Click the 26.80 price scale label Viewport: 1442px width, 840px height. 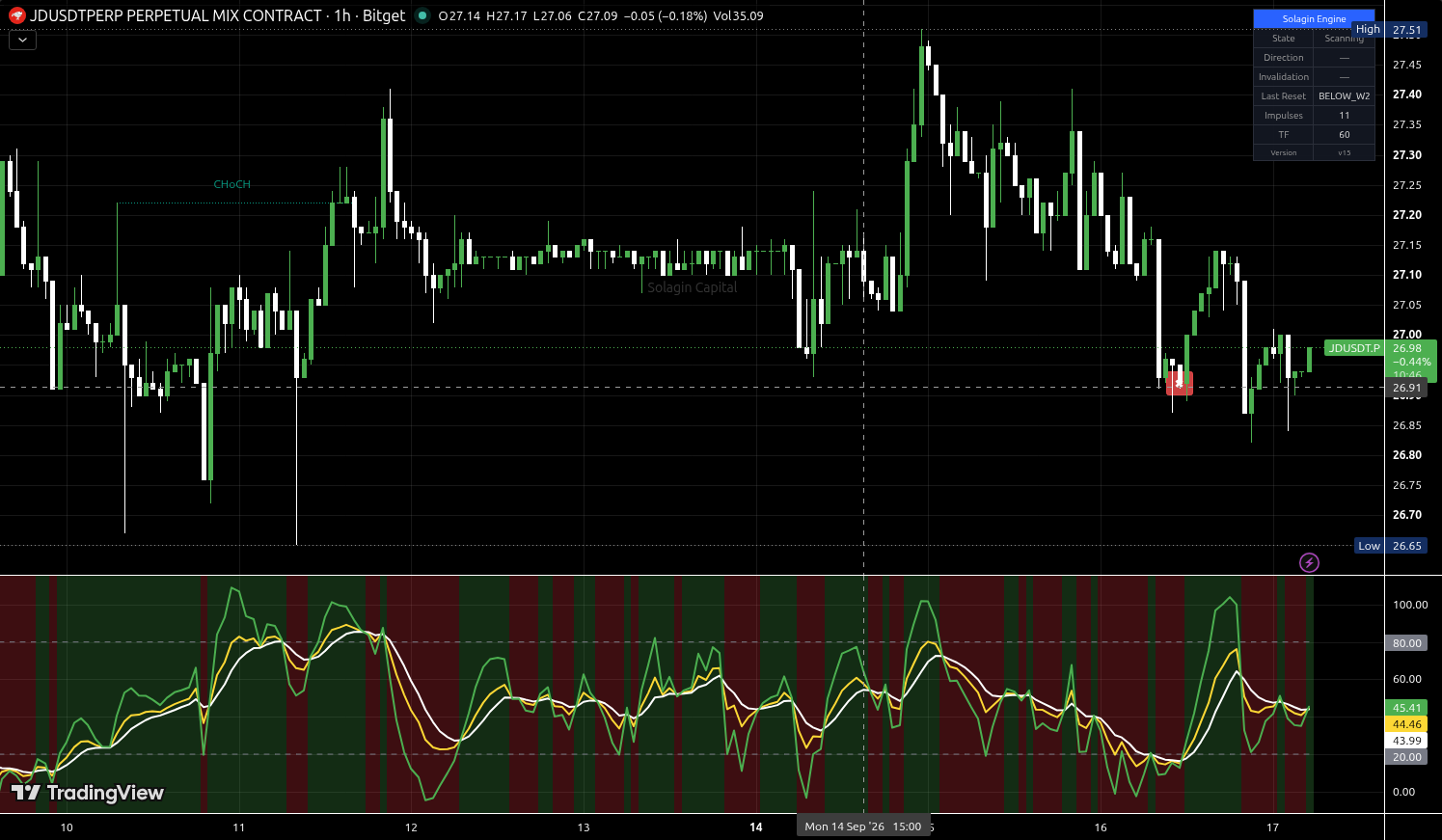point(1407,455)
